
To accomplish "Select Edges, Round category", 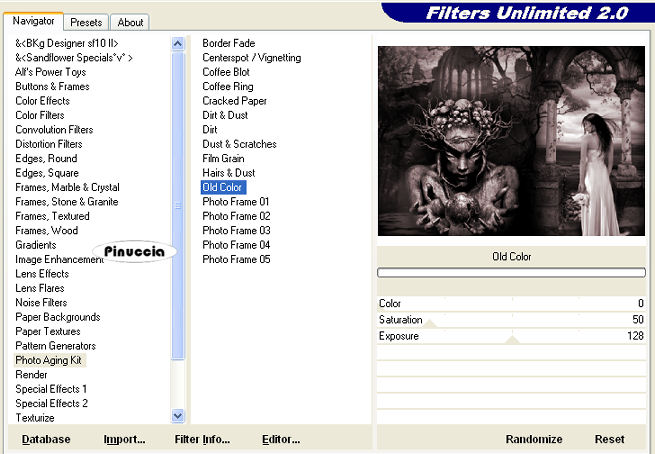I will (46, 159).
